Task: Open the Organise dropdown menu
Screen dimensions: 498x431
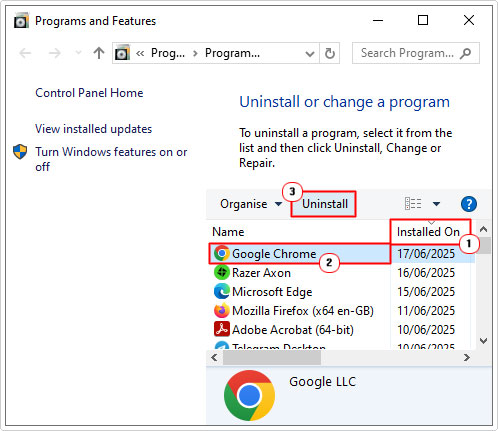Action: 251,204
